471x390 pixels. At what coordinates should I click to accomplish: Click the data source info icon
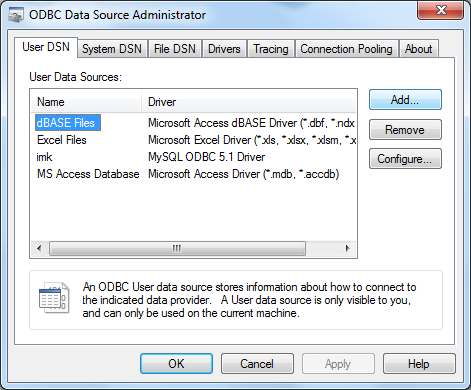(54, 298)
